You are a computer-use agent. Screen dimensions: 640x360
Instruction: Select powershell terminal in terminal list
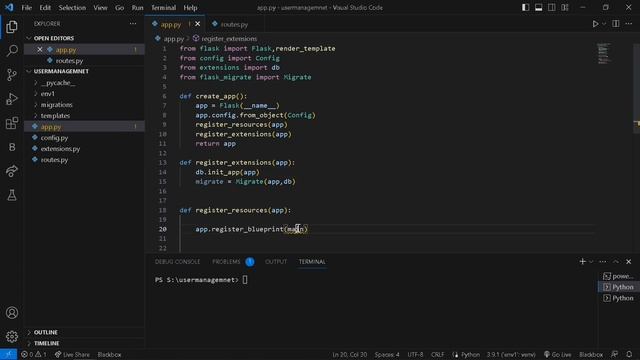pyautogui.click(x=618, y=276)
